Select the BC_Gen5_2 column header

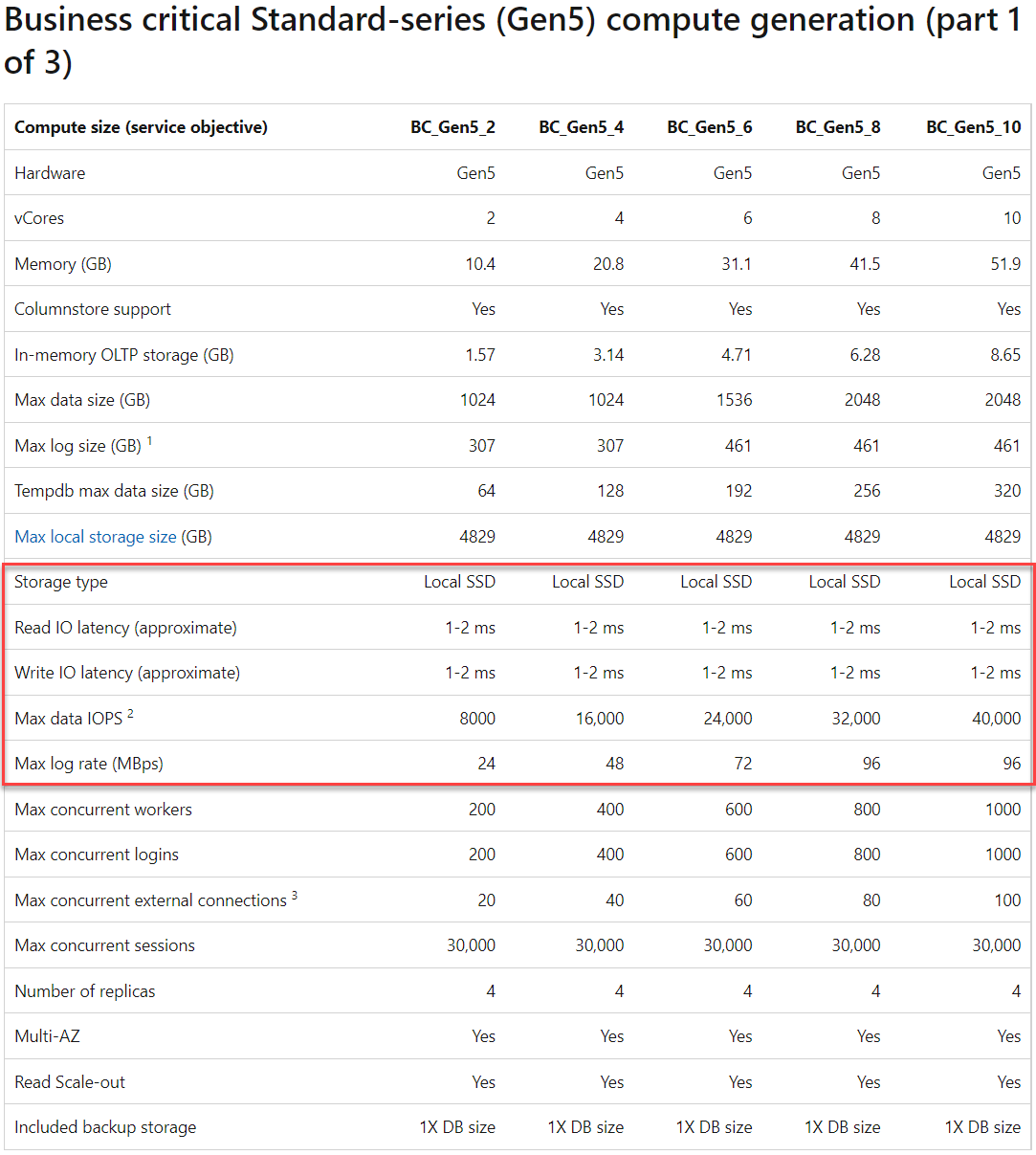pos(453,127)
